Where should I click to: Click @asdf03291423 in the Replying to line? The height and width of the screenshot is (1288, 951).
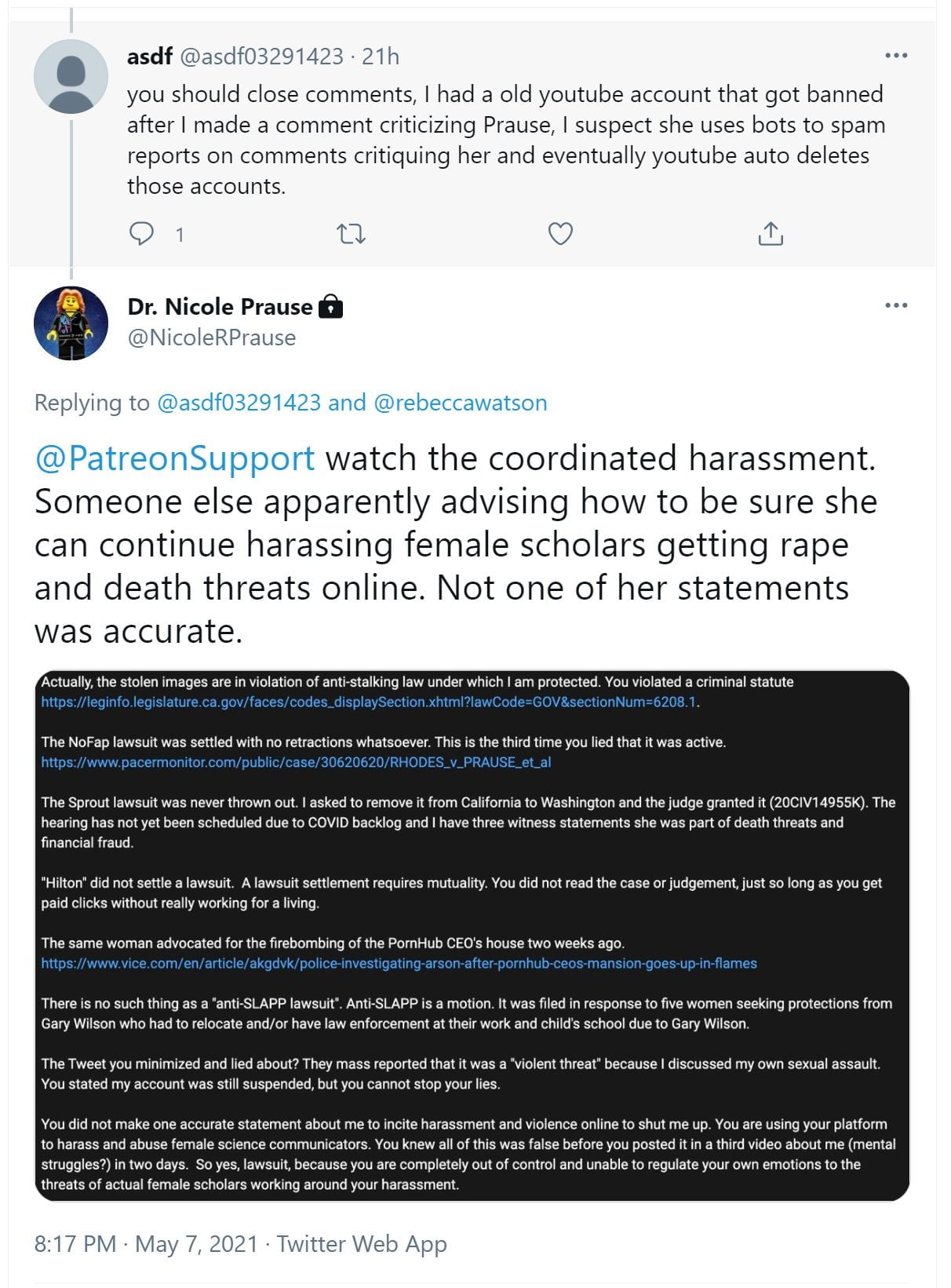click(239, 403)
